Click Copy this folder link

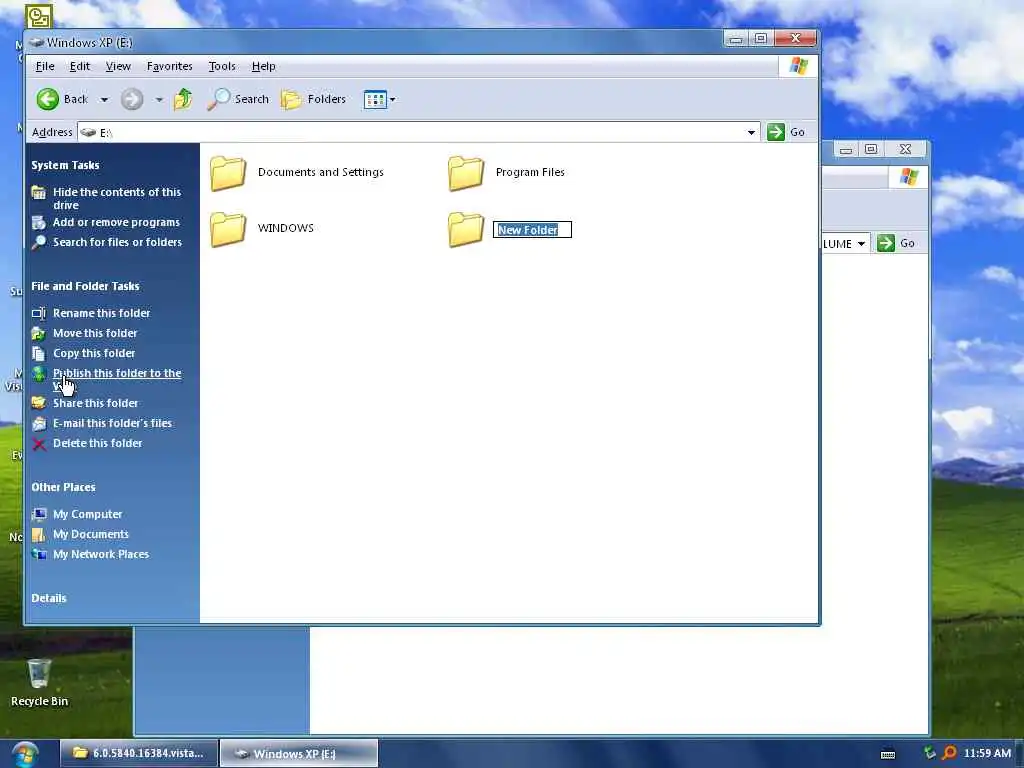click(94, 353)
